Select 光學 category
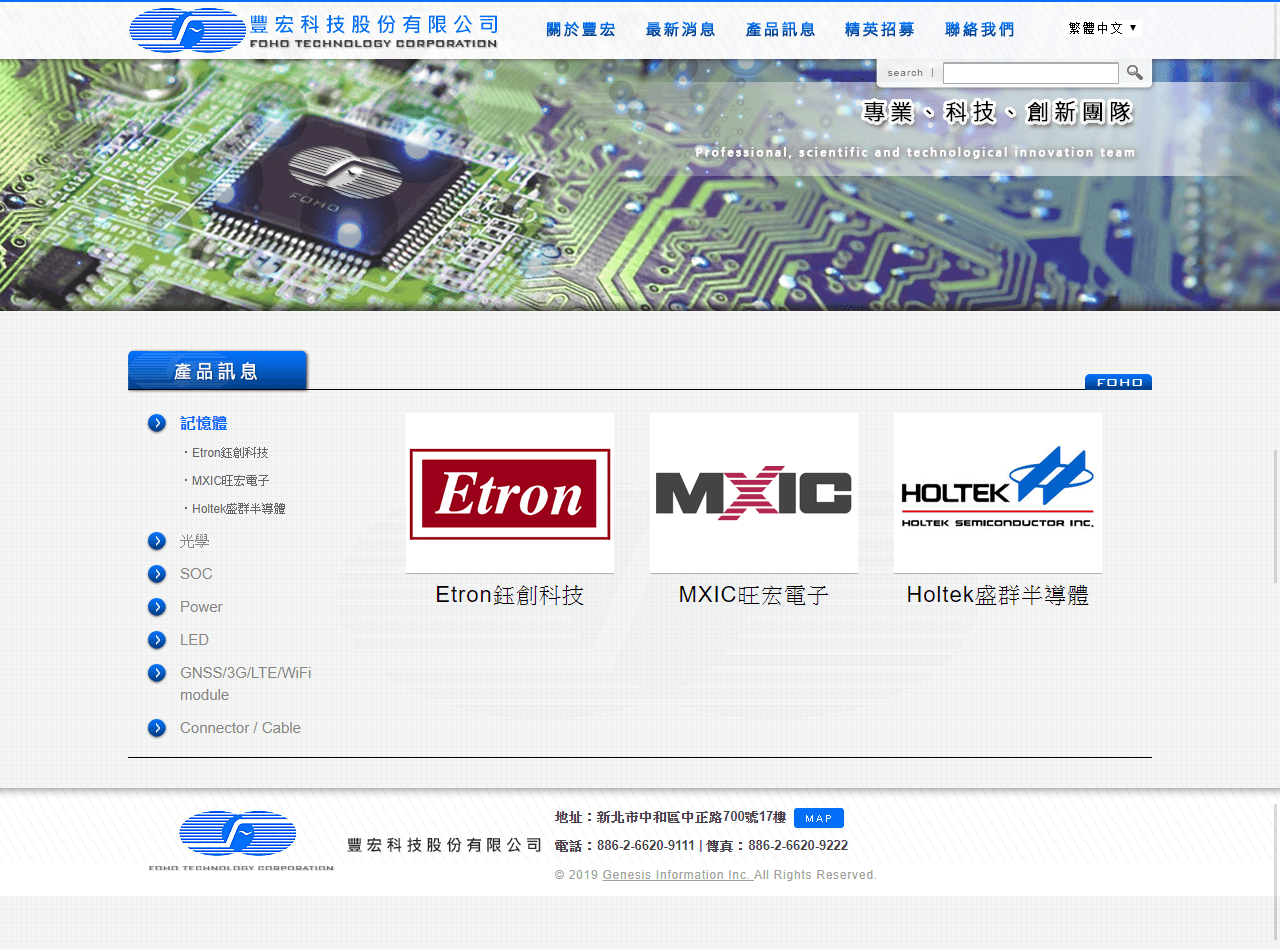 coord(194,541)
